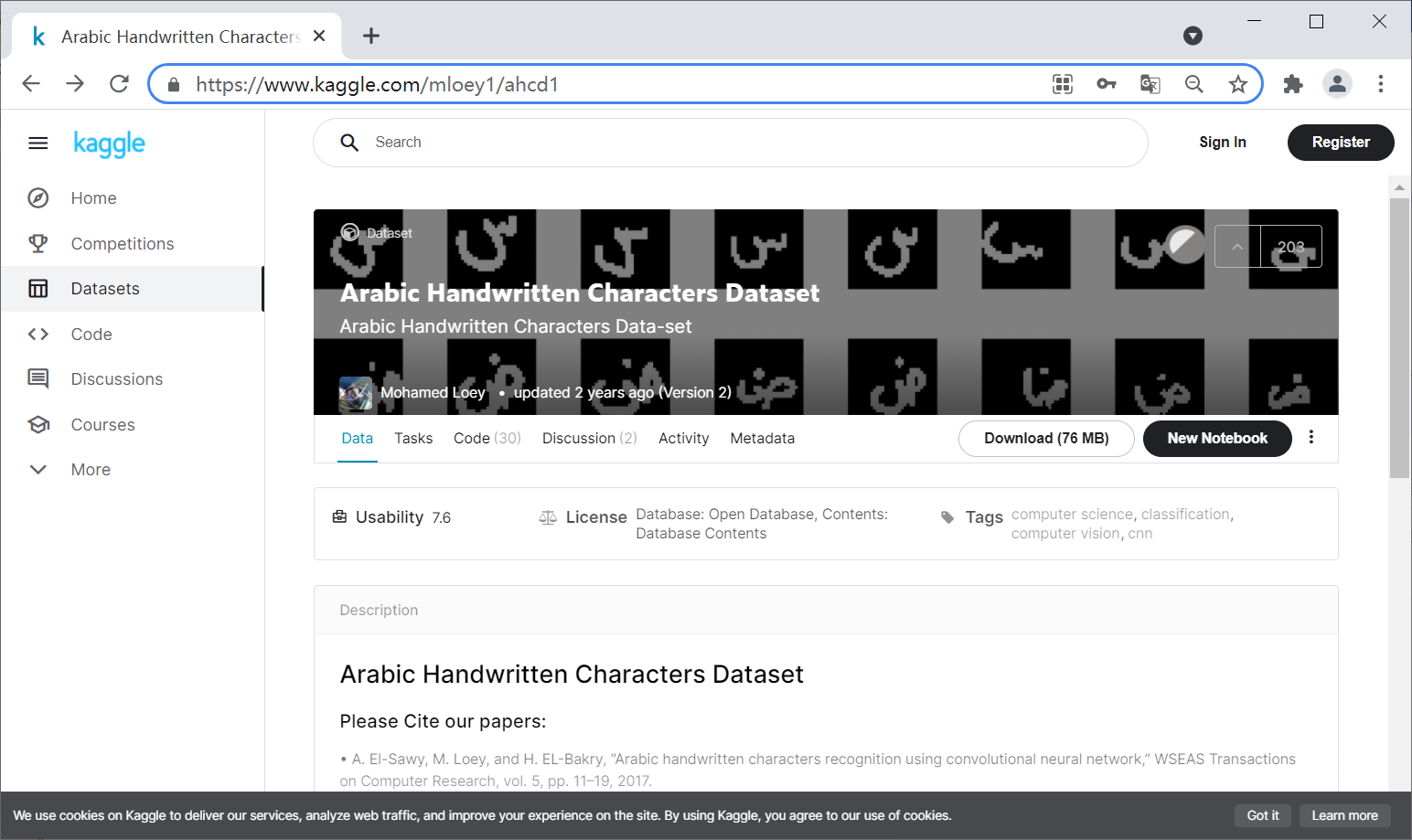1412x840 pixels.
Task: Click the License scales icon
Action: pyautogui.click(x=548, y=517)
